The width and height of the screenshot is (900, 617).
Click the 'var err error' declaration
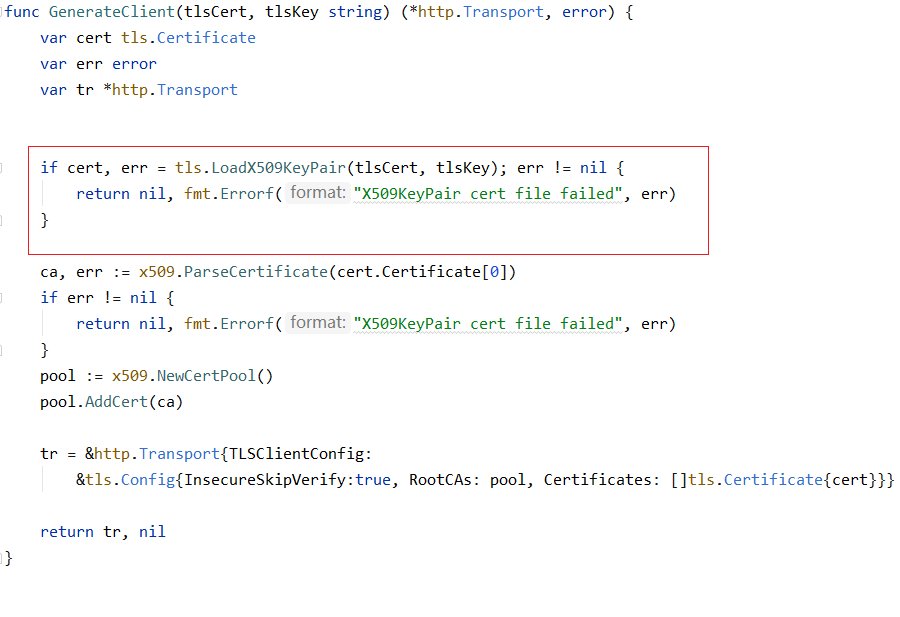[98, 64]
